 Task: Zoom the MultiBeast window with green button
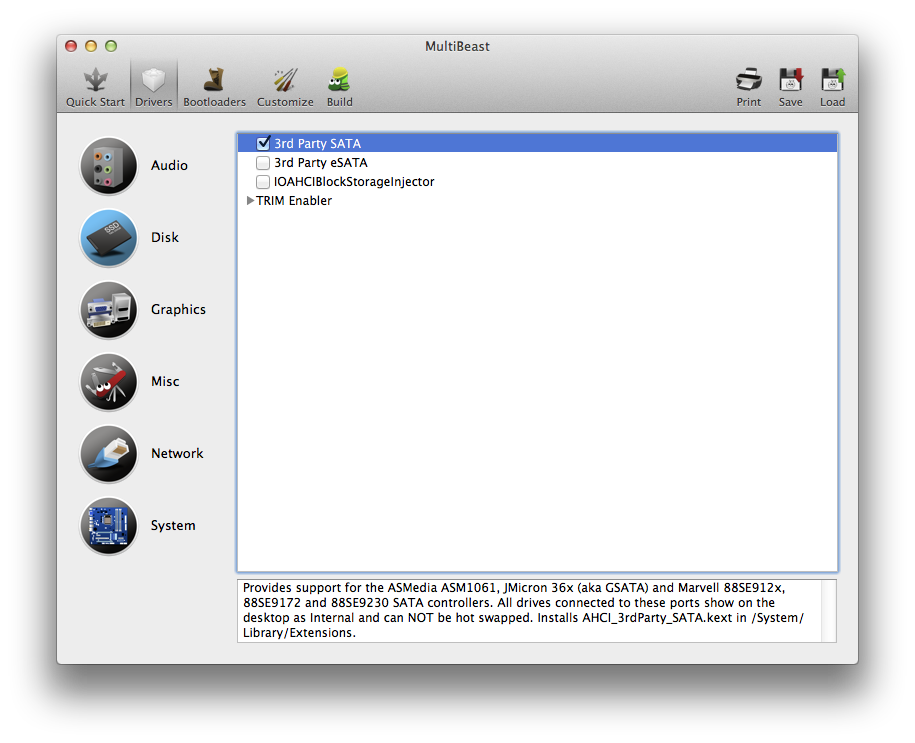coord(111,46)
